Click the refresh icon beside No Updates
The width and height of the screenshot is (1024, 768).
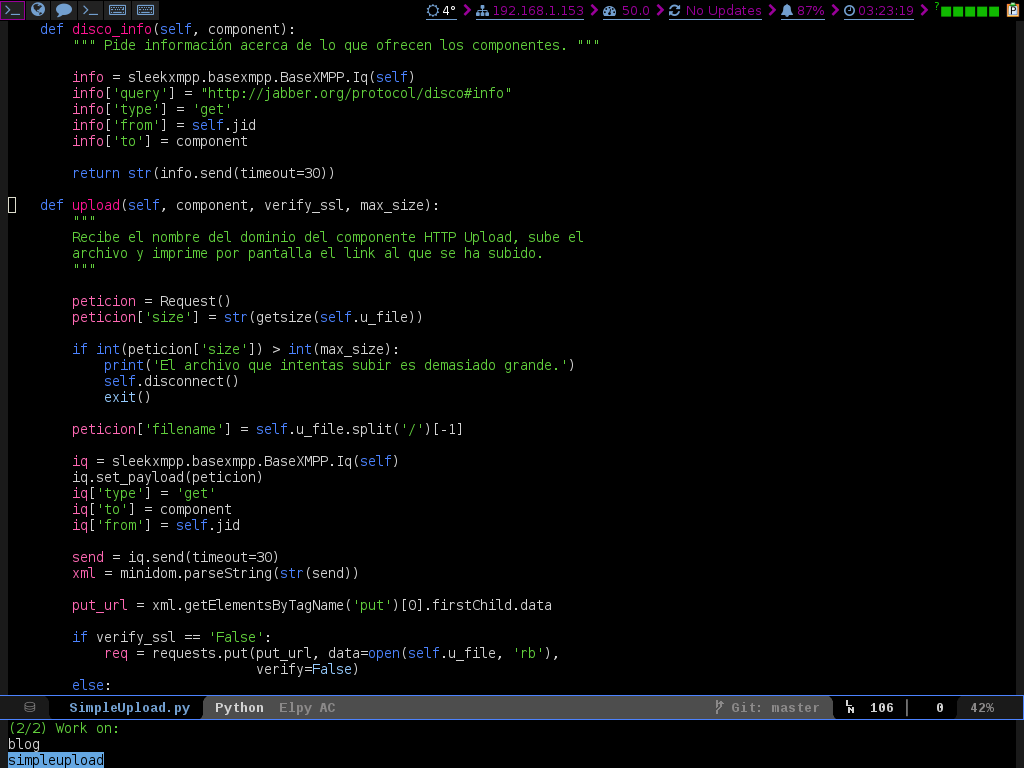675,10
